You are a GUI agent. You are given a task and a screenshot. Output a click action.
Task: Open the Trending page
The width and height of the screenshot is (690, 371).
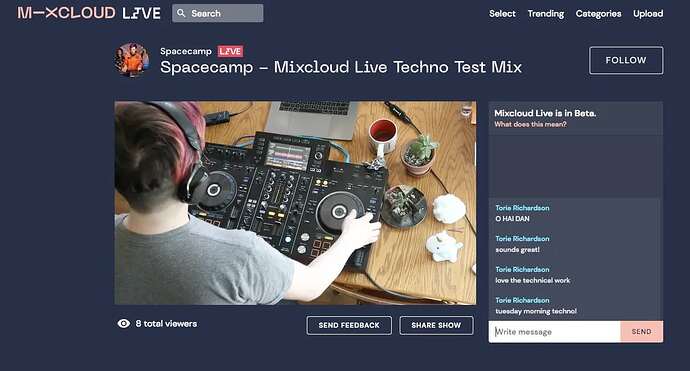click(546, 14)
